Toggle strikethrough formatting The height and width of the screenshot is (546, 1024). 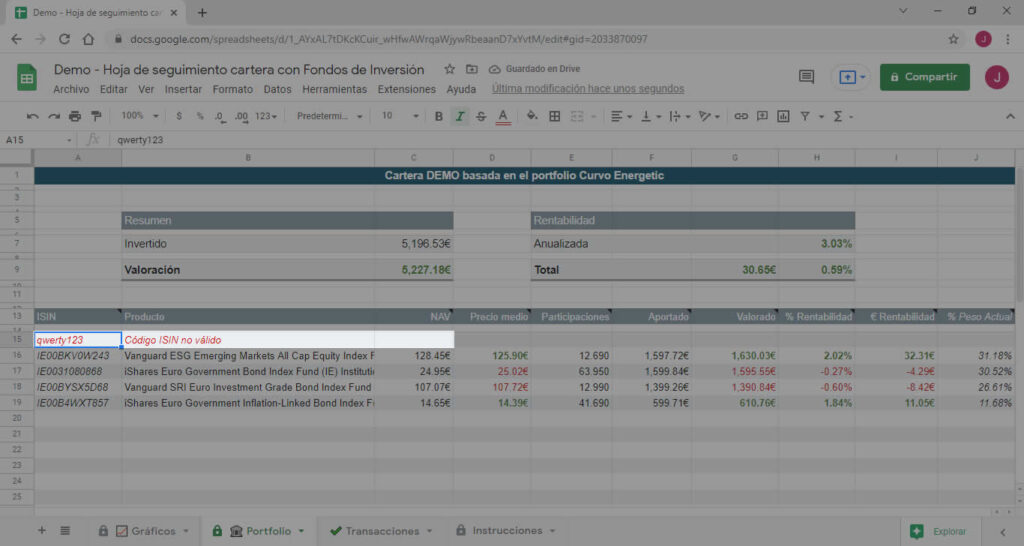coord(481,116)
